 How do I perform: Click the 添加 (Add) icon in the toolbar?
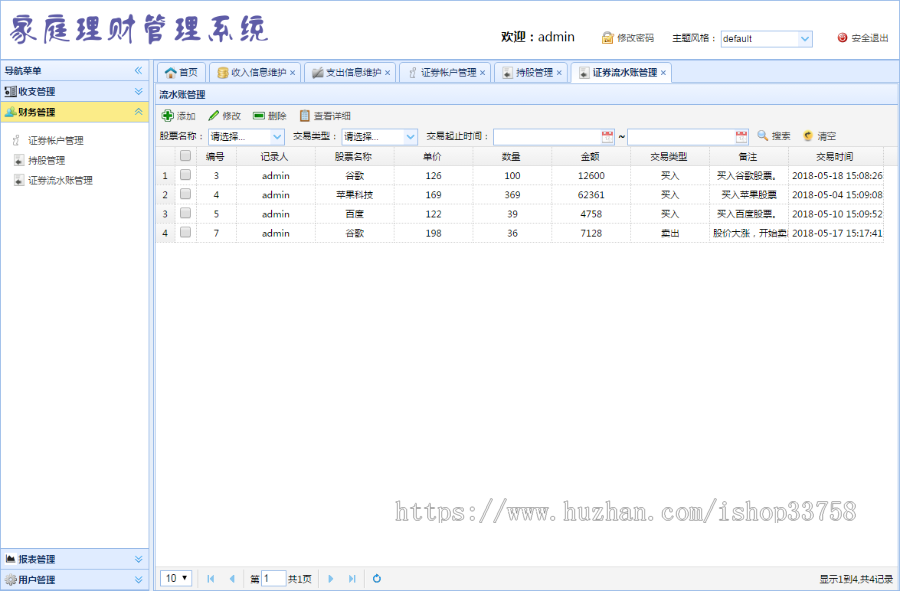point(178,114)
